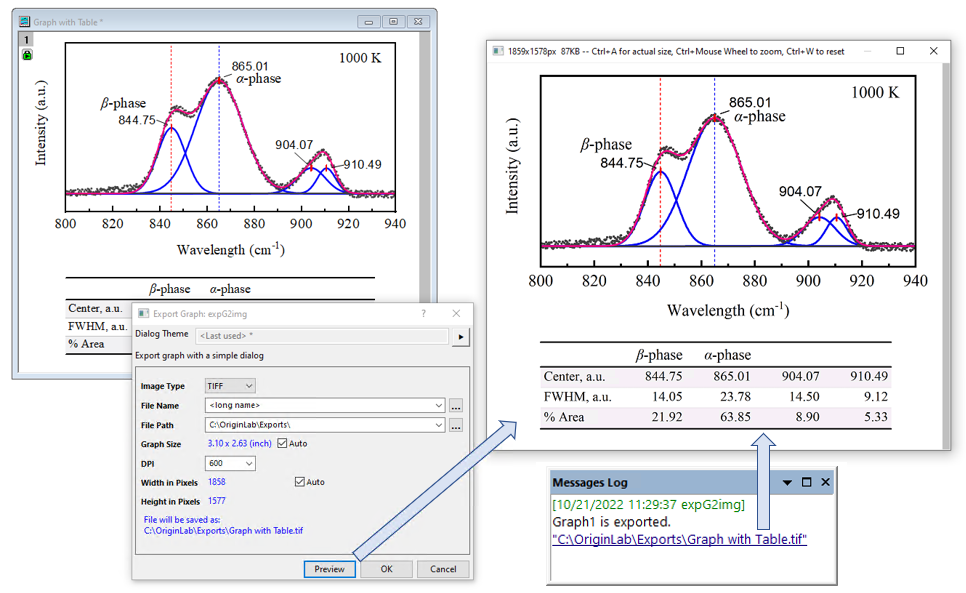Click the File Name input field
Image resolution: width=966 pixels, height=593 pixels.
318,405
